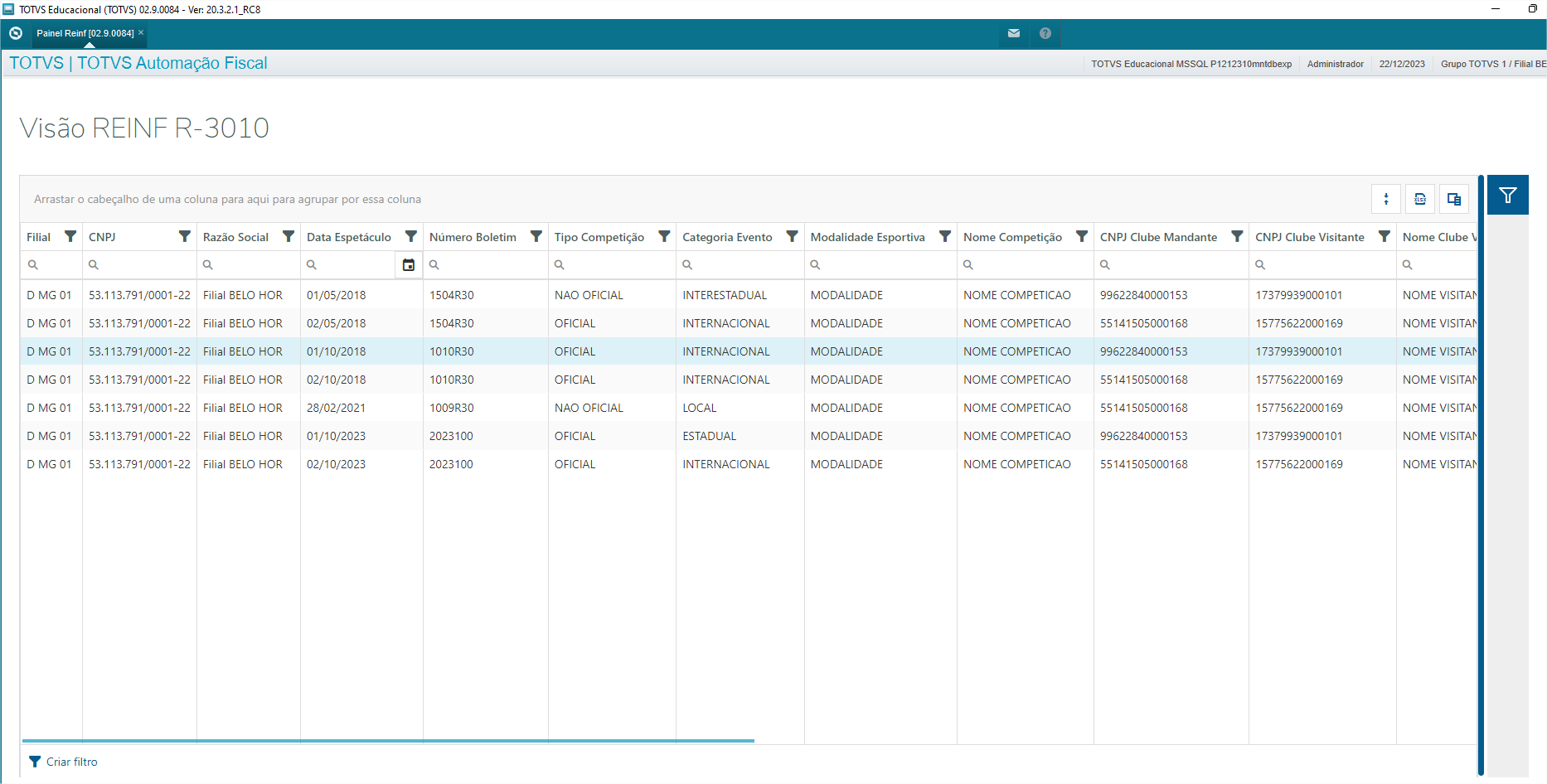Filter the CNPJ Clube Visitante column
1547x784 pixels.
[1385, 236]
